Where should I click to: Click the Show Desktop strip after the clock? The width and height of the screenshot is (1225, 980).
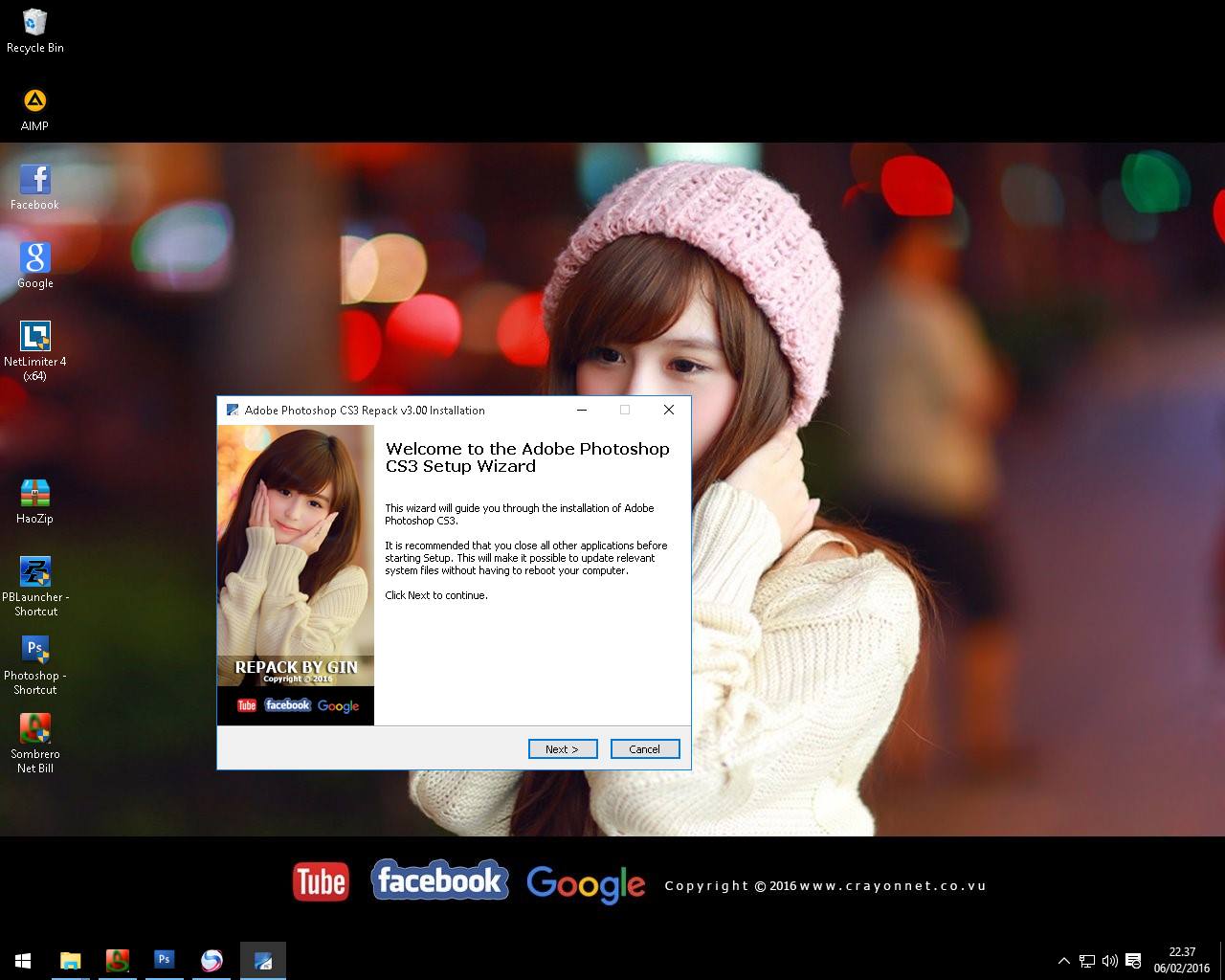click(1222, 960)
